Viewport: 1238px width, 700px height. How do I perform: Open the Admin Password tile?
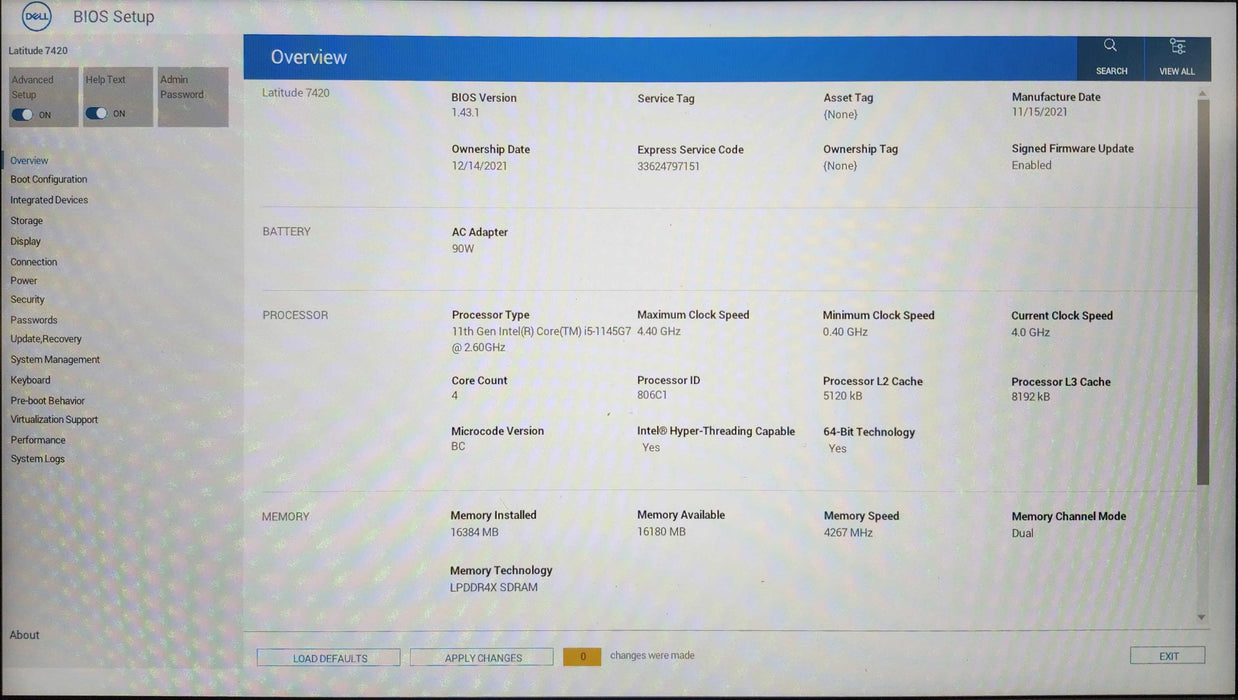click(x=193, y=96)
